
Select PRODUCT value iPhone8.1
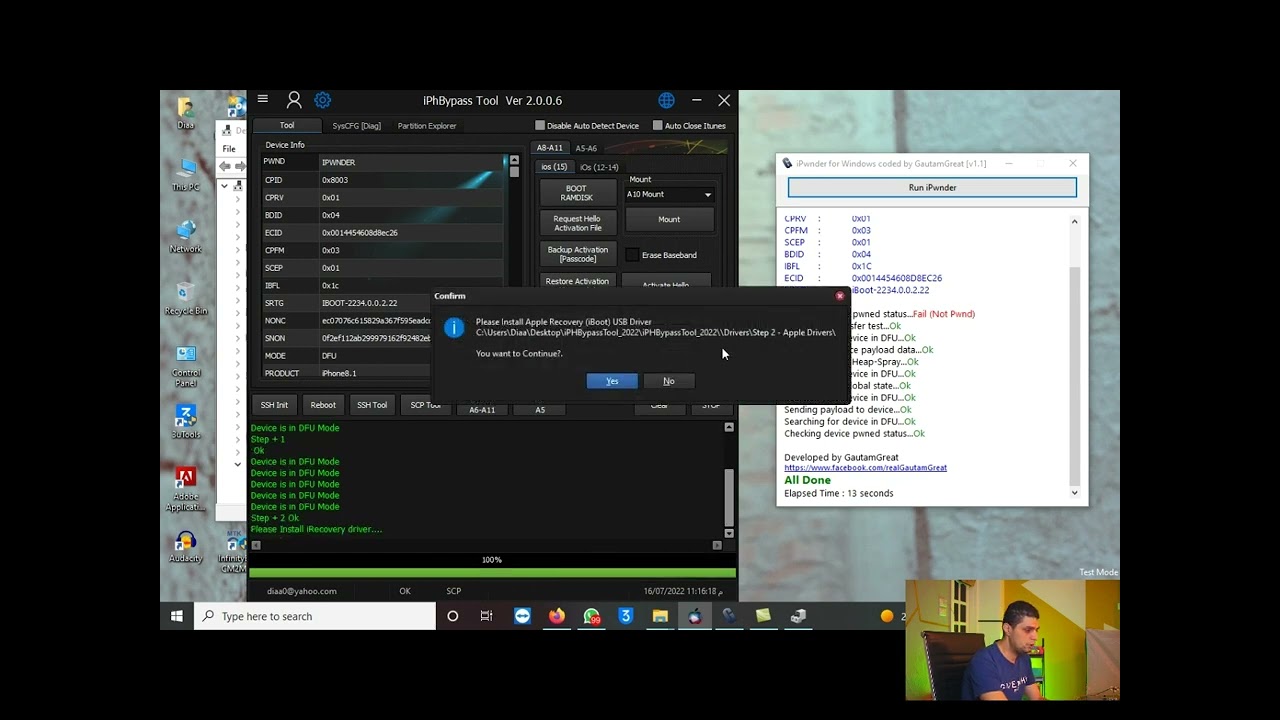(x=339, y=373)
